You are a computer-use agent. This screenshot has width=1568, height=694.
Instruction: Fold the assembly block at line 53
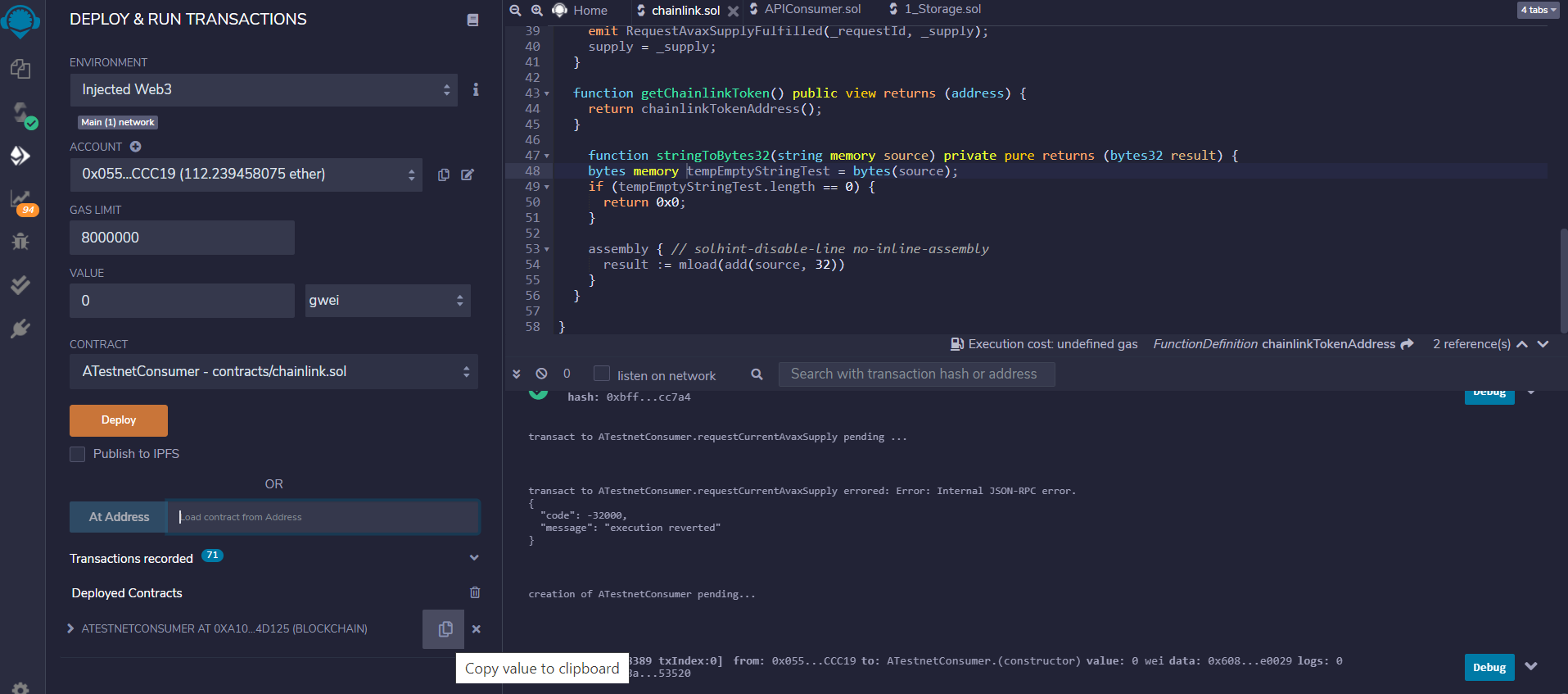click(547, 249)
